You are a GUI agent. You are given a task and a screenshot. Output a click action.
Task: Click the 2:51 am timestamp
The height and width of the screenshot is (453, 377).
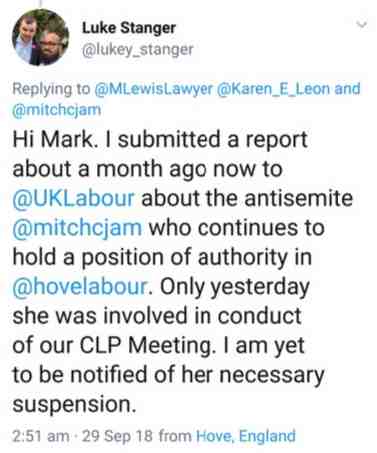point(41,436)
